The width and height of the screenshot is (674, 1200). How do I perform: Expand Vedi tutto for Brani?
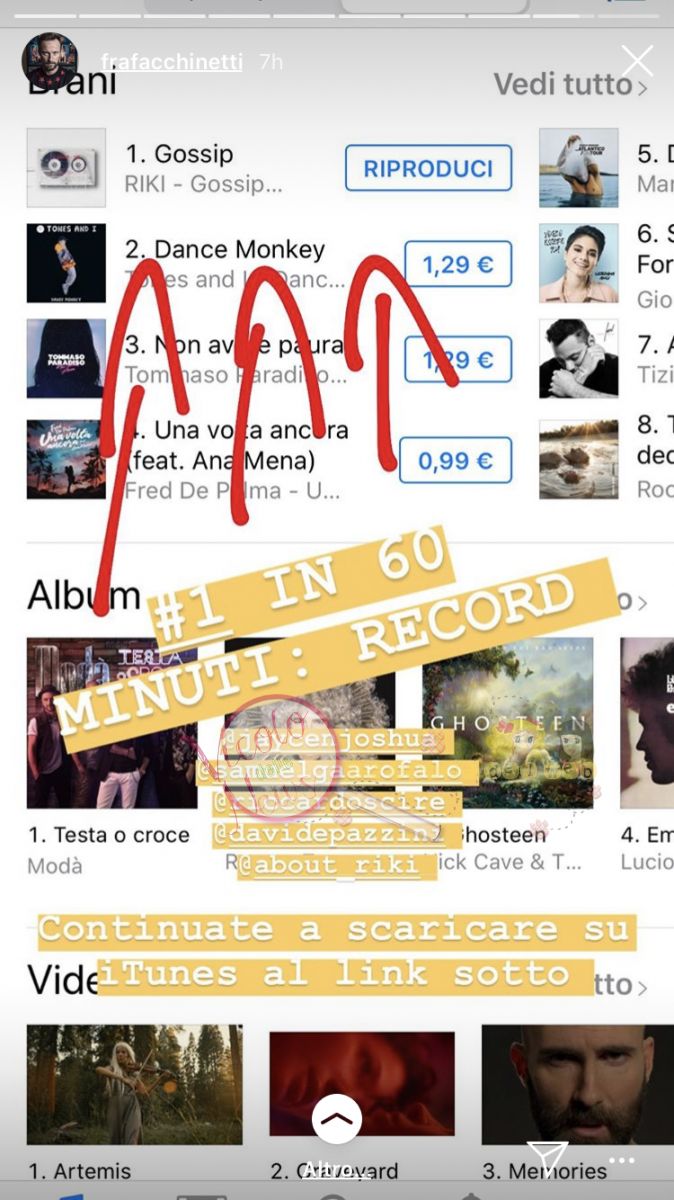[x=570, y=85]
